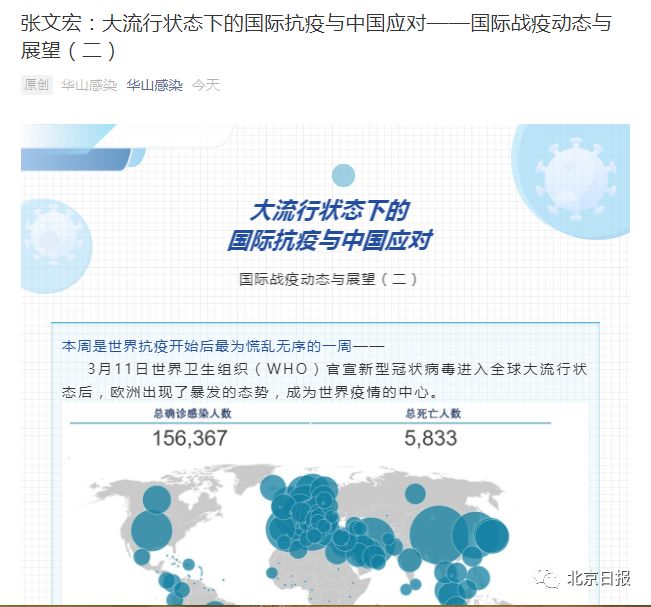Click the 原创 original tag
The width and height of the screenshot is (651, 607).
[x=37, y=85]
